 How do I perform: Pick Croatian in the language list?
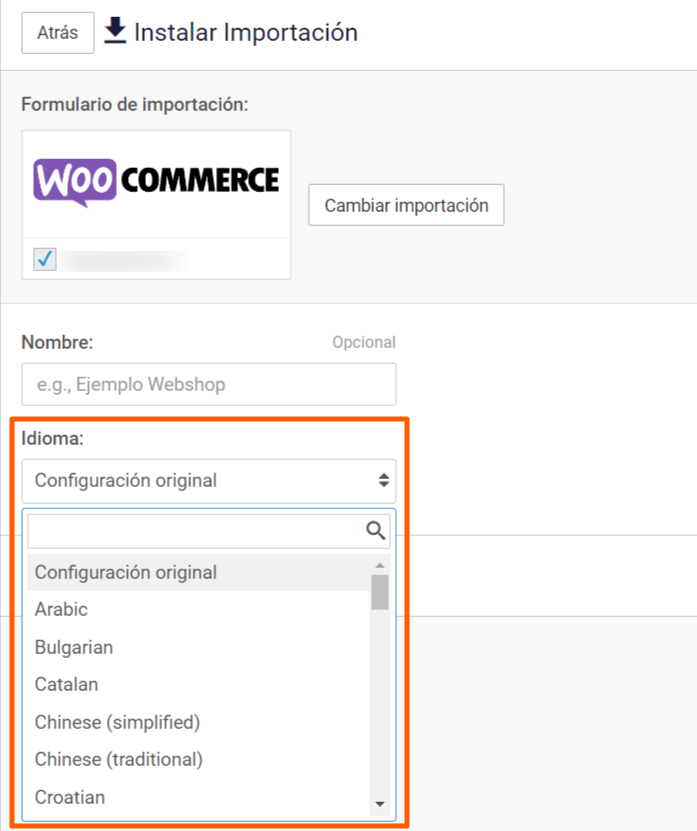(x=199, y=797)
